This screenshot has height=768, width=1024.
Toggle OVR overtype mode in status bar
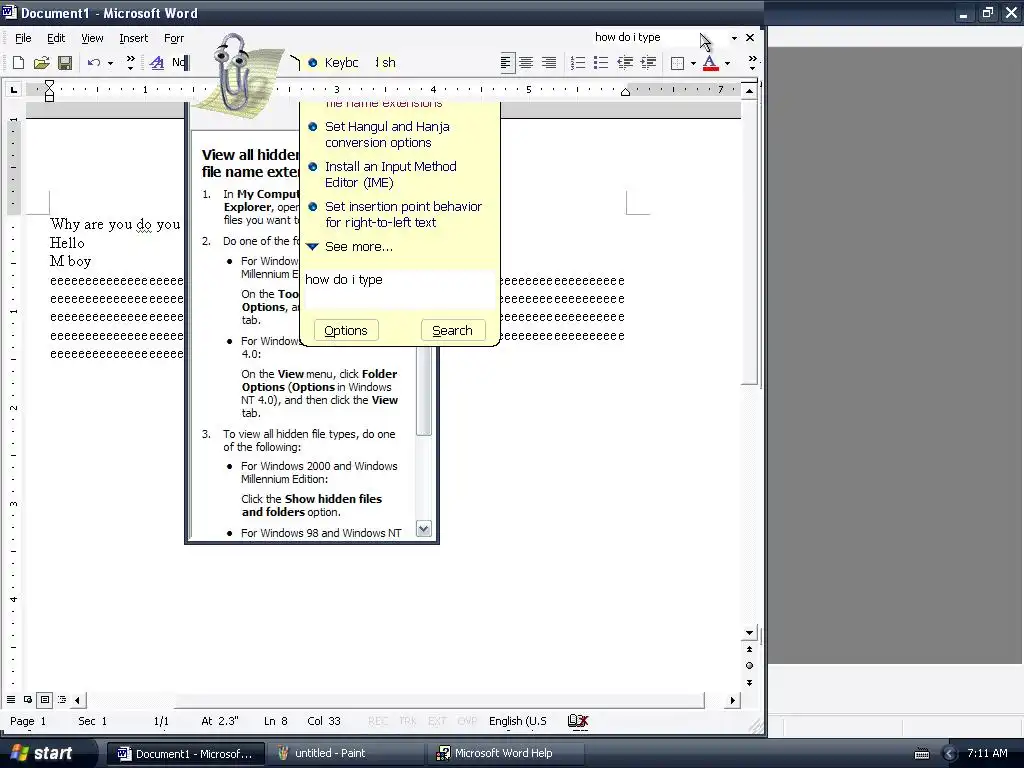(x=467, y=721)
